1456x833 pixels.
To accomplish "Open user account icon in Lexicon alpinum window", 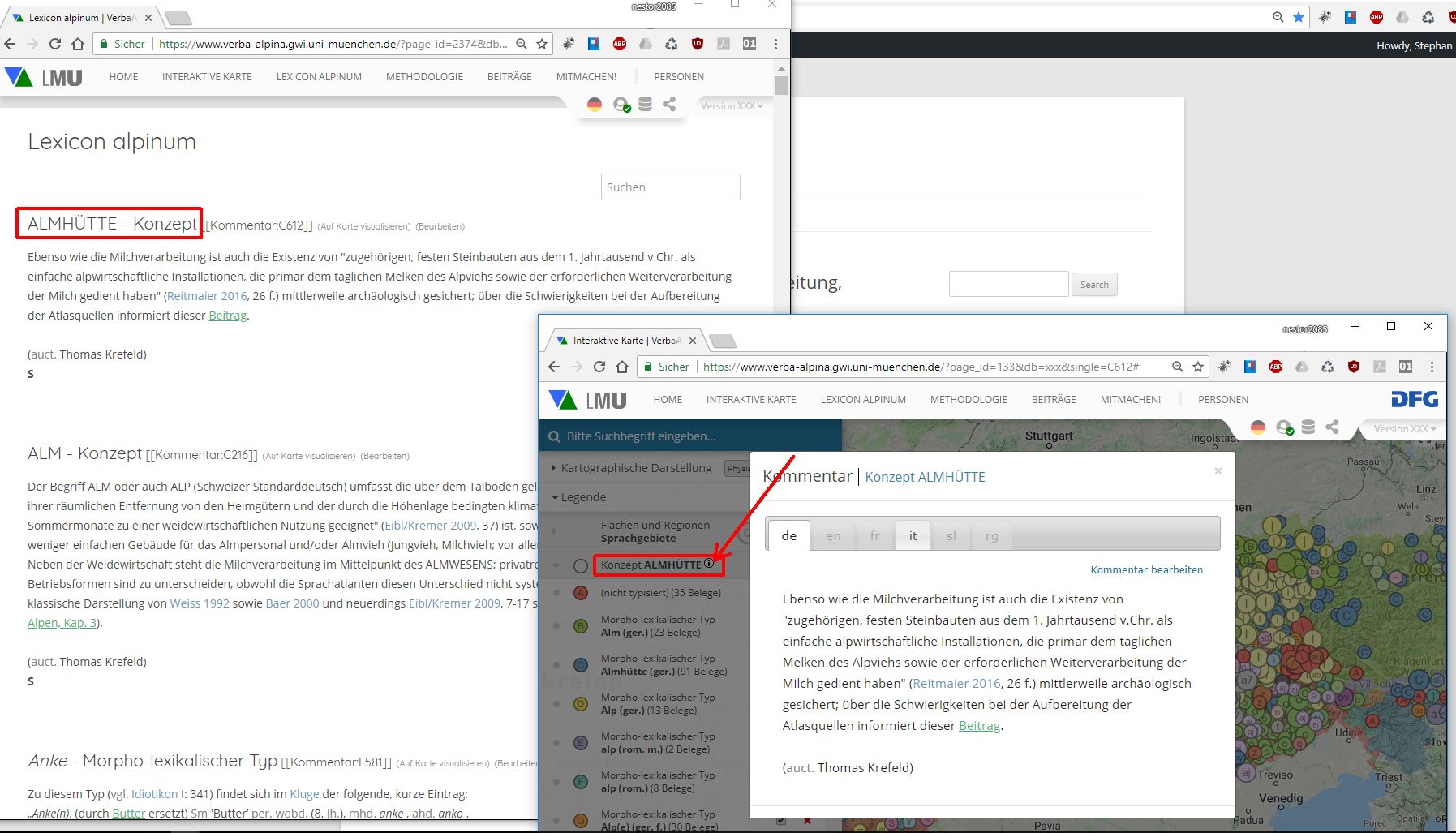I will point(621,105).
